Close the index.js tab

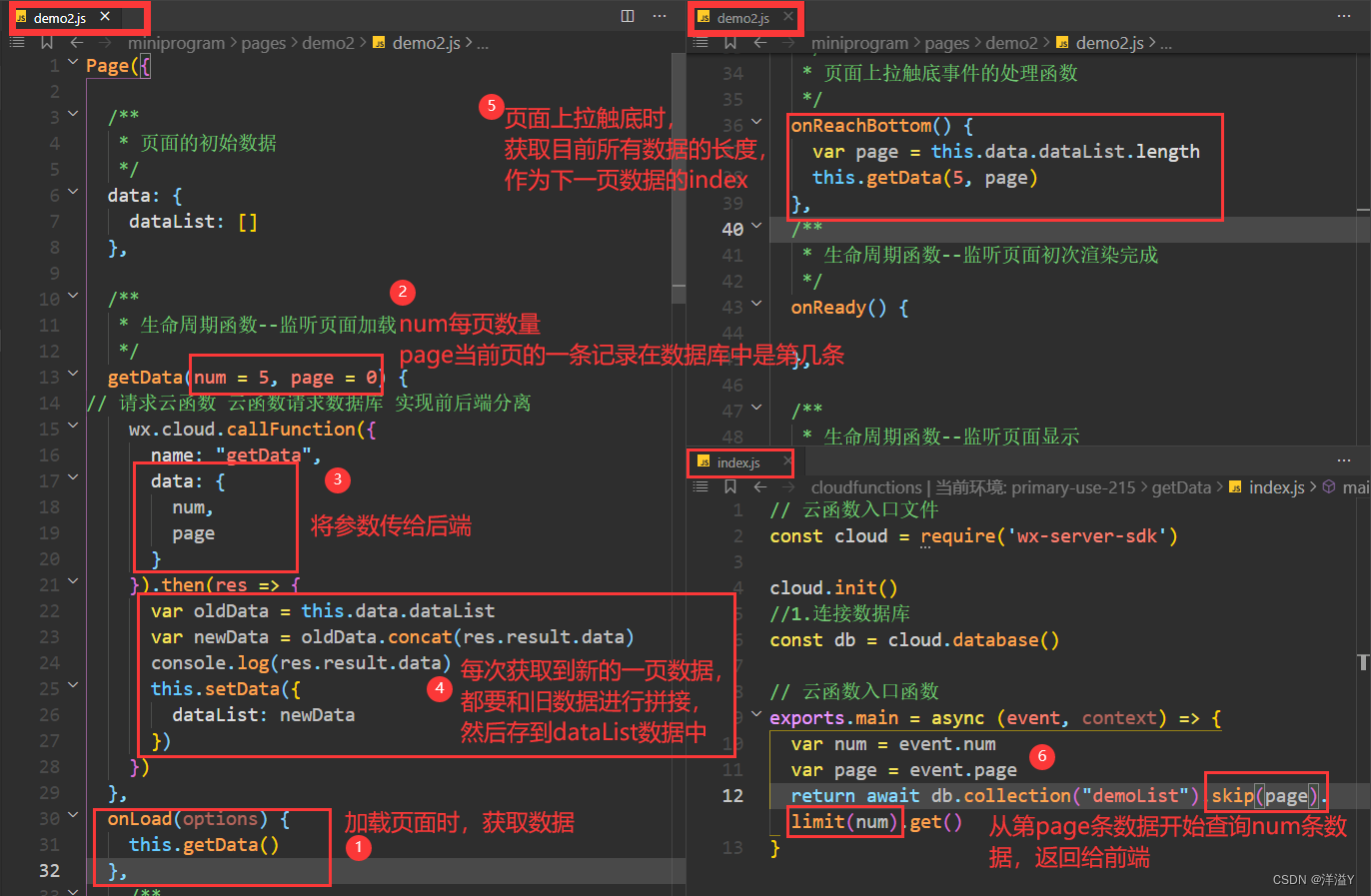(788, 462)
